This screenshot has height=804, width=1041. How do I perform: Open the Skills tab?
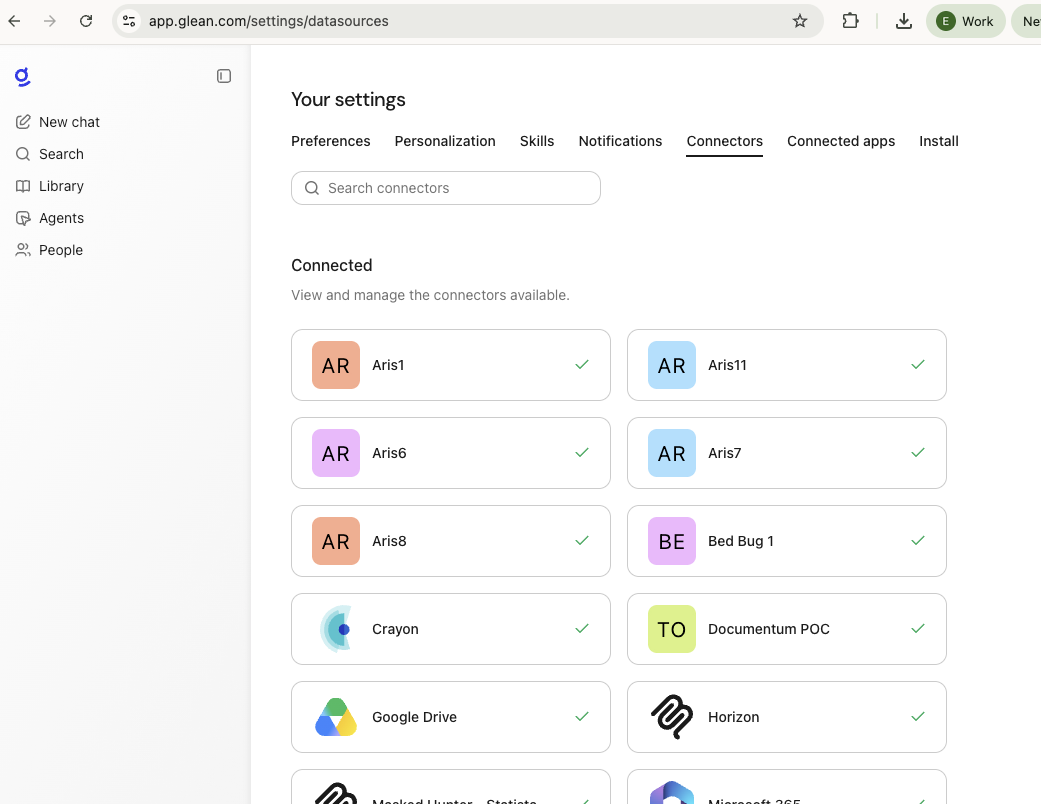coord(537,141)
